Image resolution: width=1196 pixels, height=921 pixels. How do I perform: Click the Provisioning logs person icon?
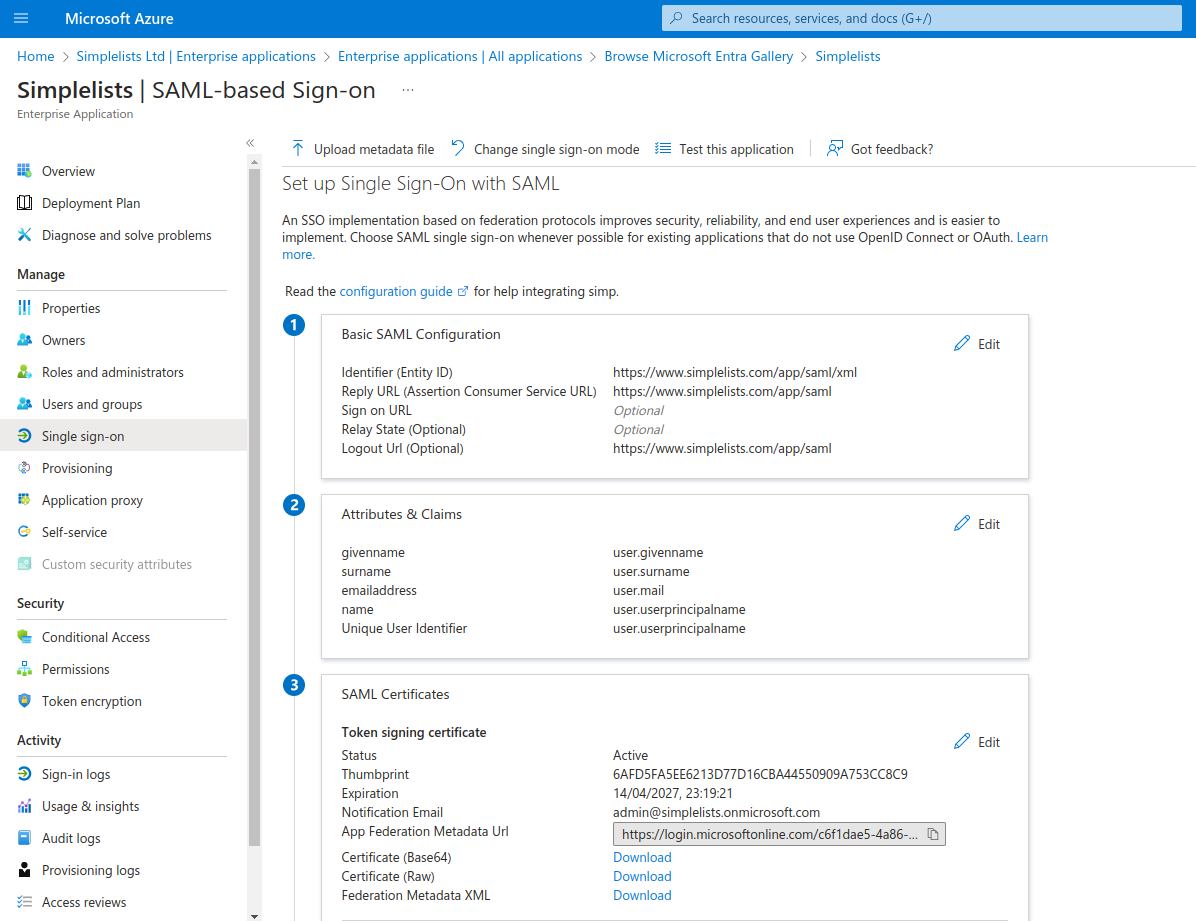pos(24,870)
